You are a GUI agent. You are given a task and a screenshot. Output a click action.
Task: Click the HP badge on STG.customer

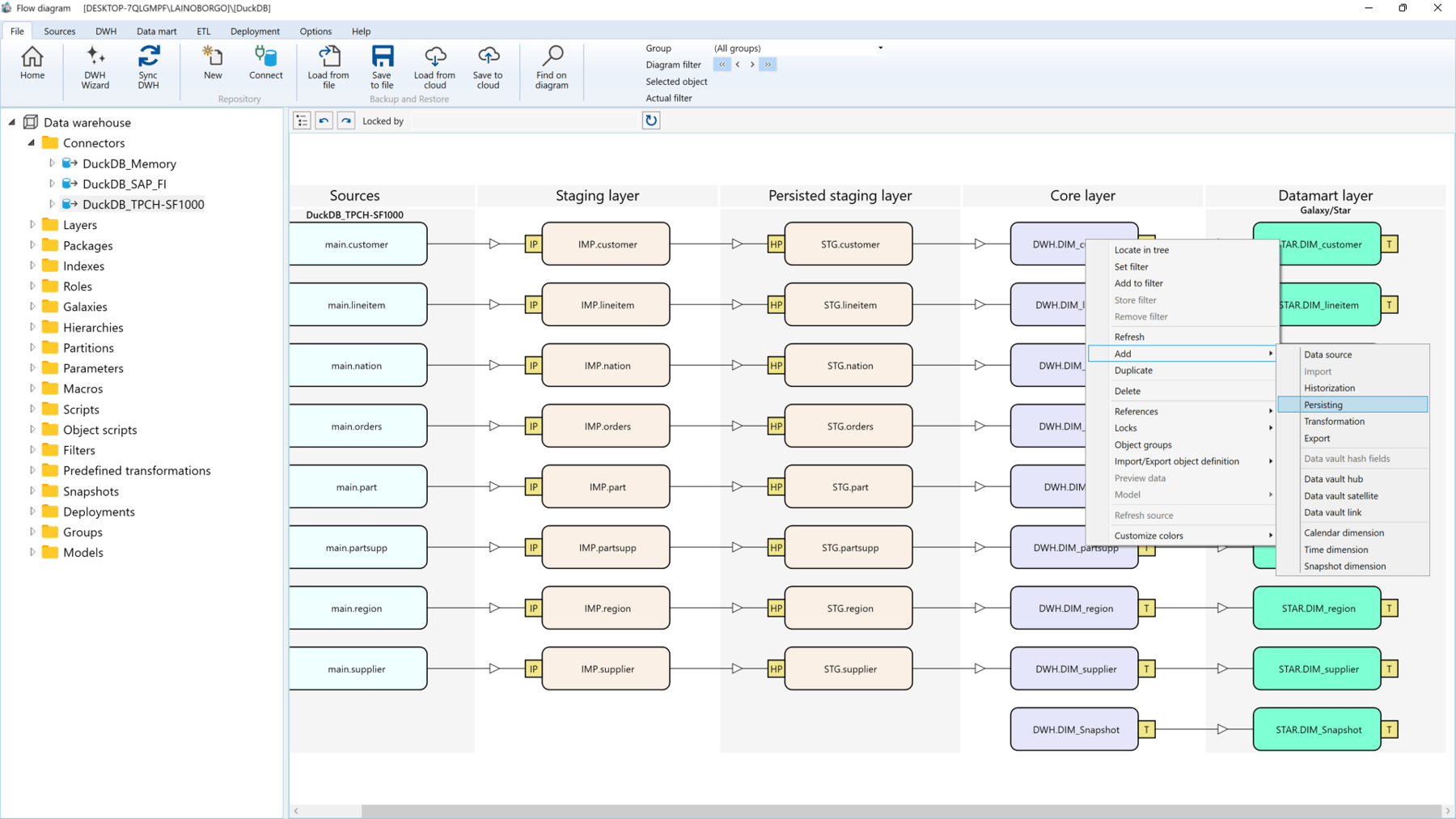pyautogui.click(x=776, y=244)
